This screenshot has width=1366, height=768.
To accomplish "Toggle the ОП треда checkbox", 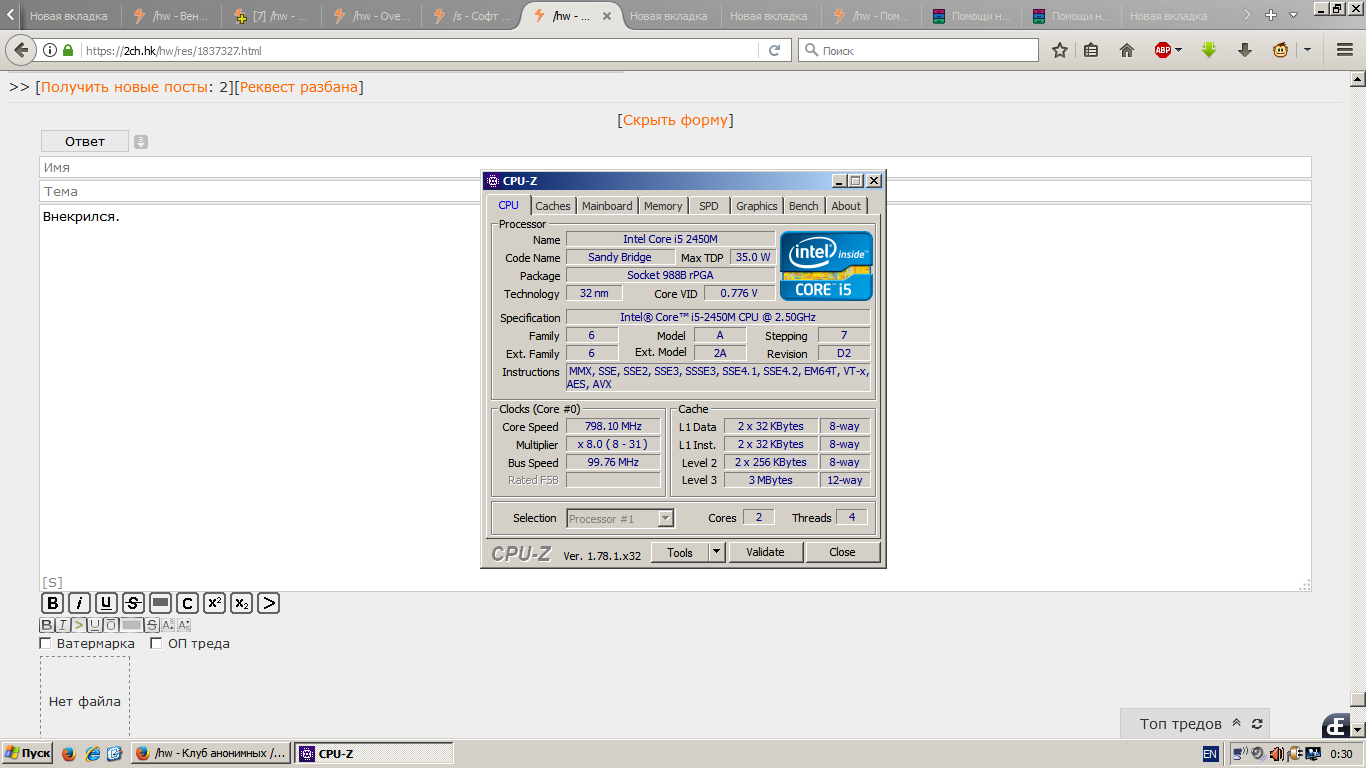I will [x=156, y=643].
